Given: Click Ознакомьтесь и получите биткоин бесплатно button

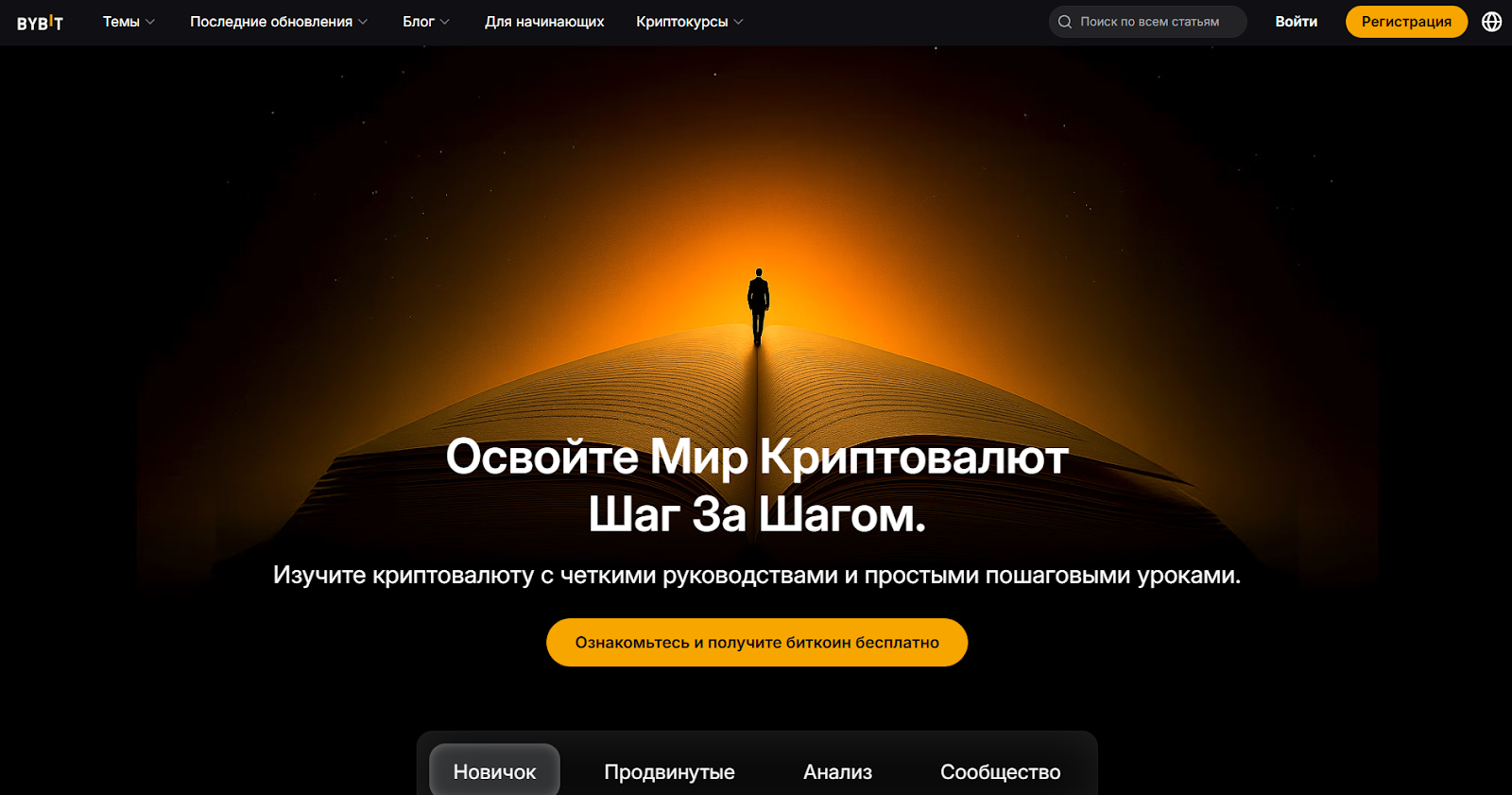Looking at the screenshot, I should [757, 643].
